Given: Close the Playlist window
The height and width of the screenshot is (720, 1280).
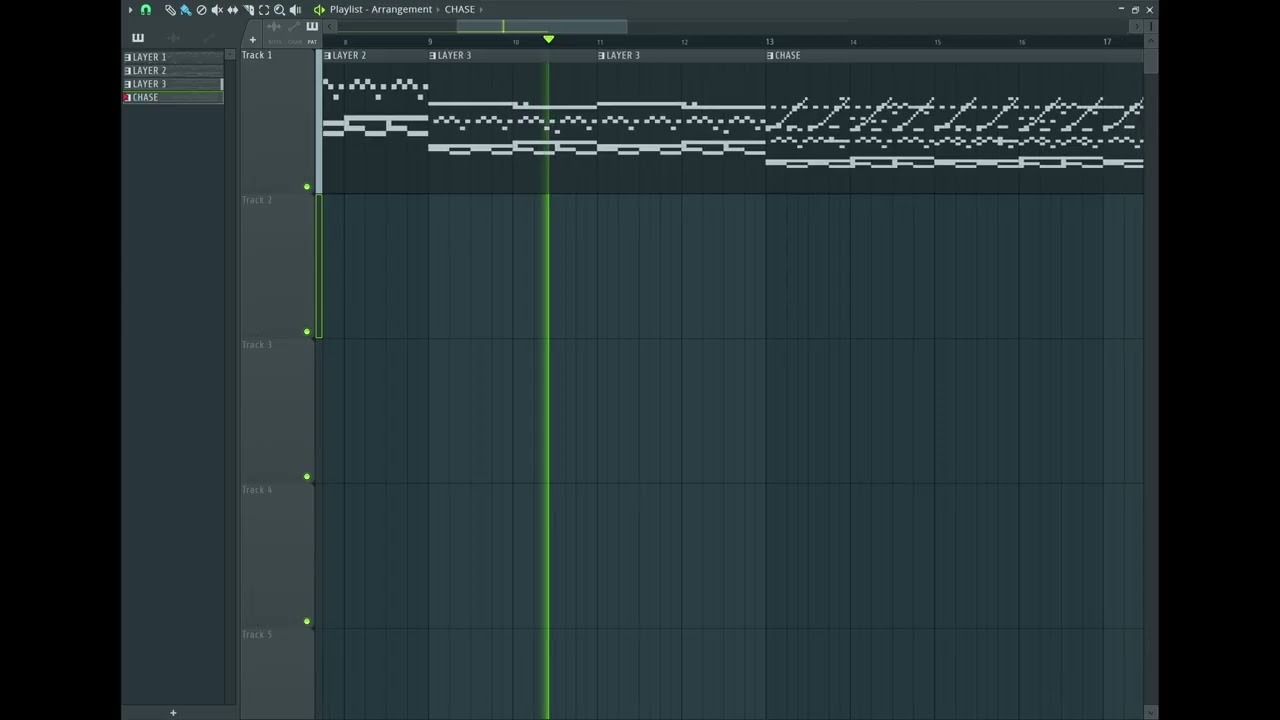Looking at the screenshot, I should [1149, 9].
